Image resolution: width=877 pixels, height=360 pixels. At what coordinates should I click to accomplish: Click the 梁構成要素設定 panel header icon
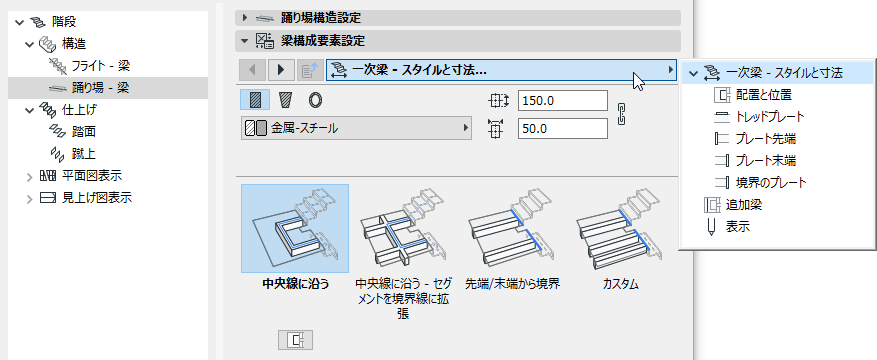coord(265,41)
